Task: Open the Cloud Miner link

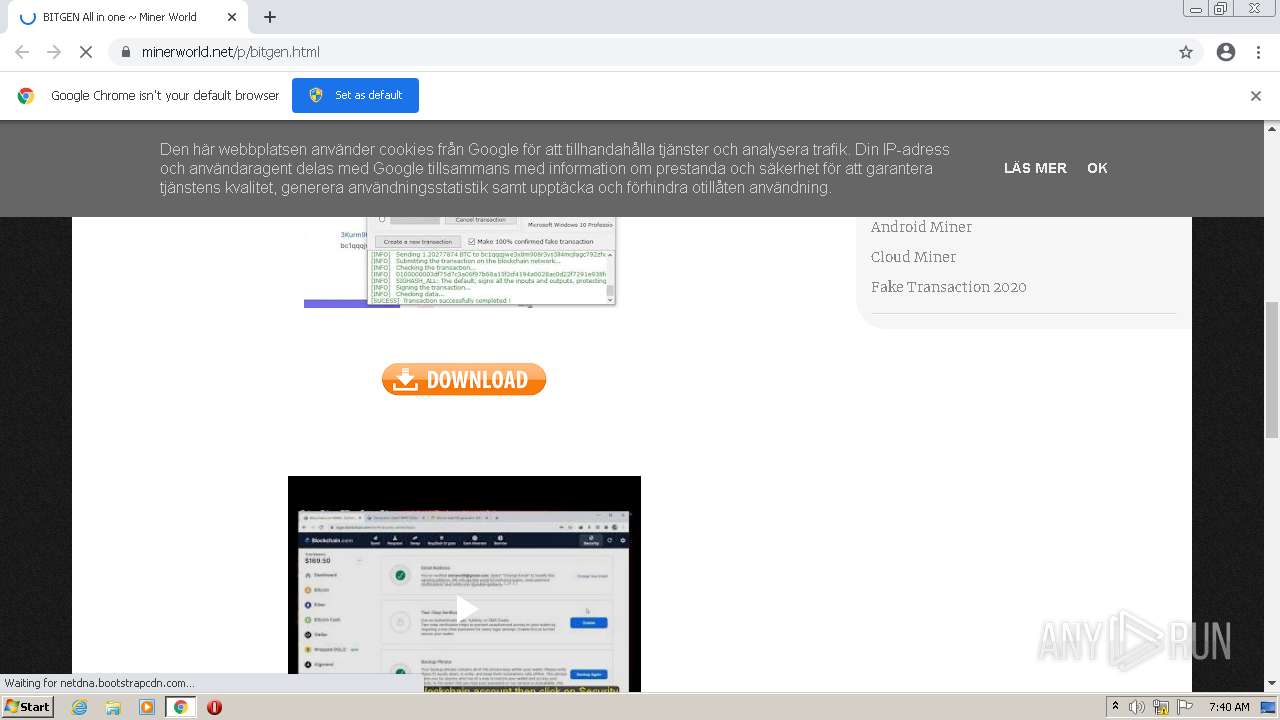Action: [913, 257]
